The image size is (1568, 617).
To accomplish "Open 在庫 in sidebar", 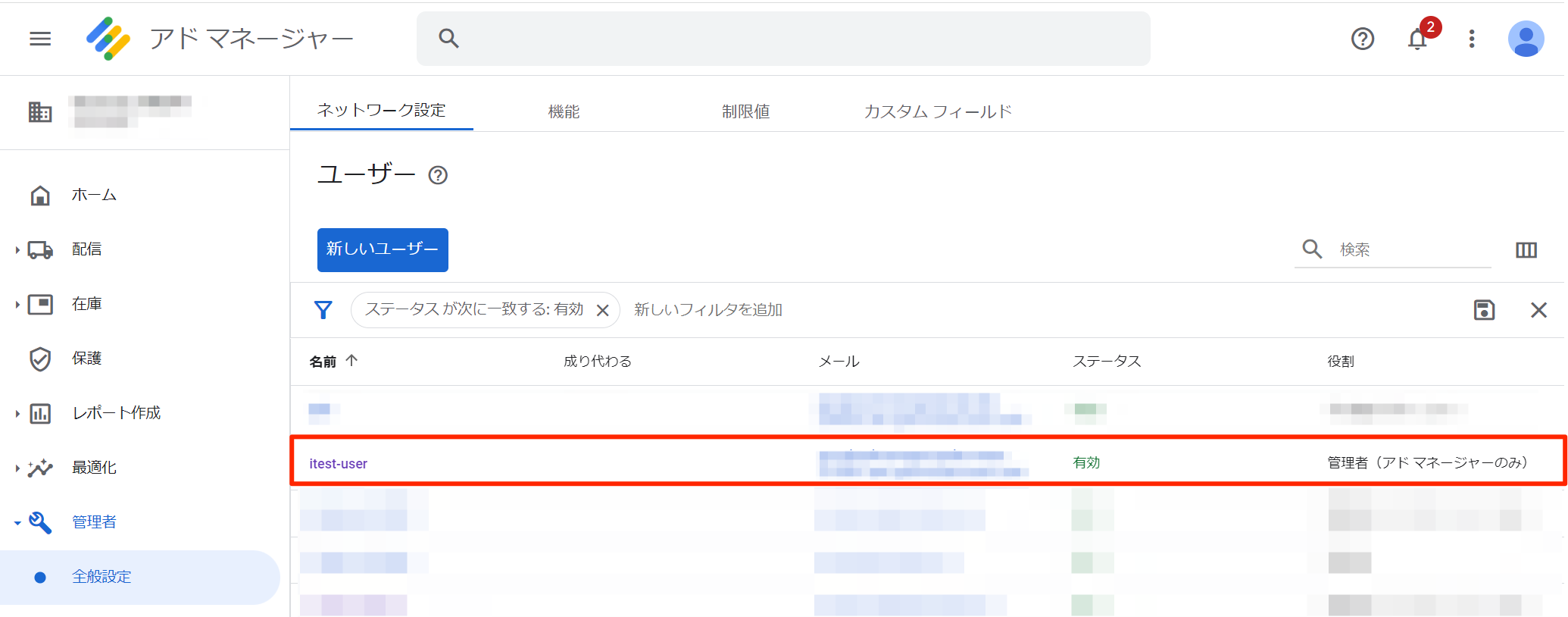I will point(87,304).
